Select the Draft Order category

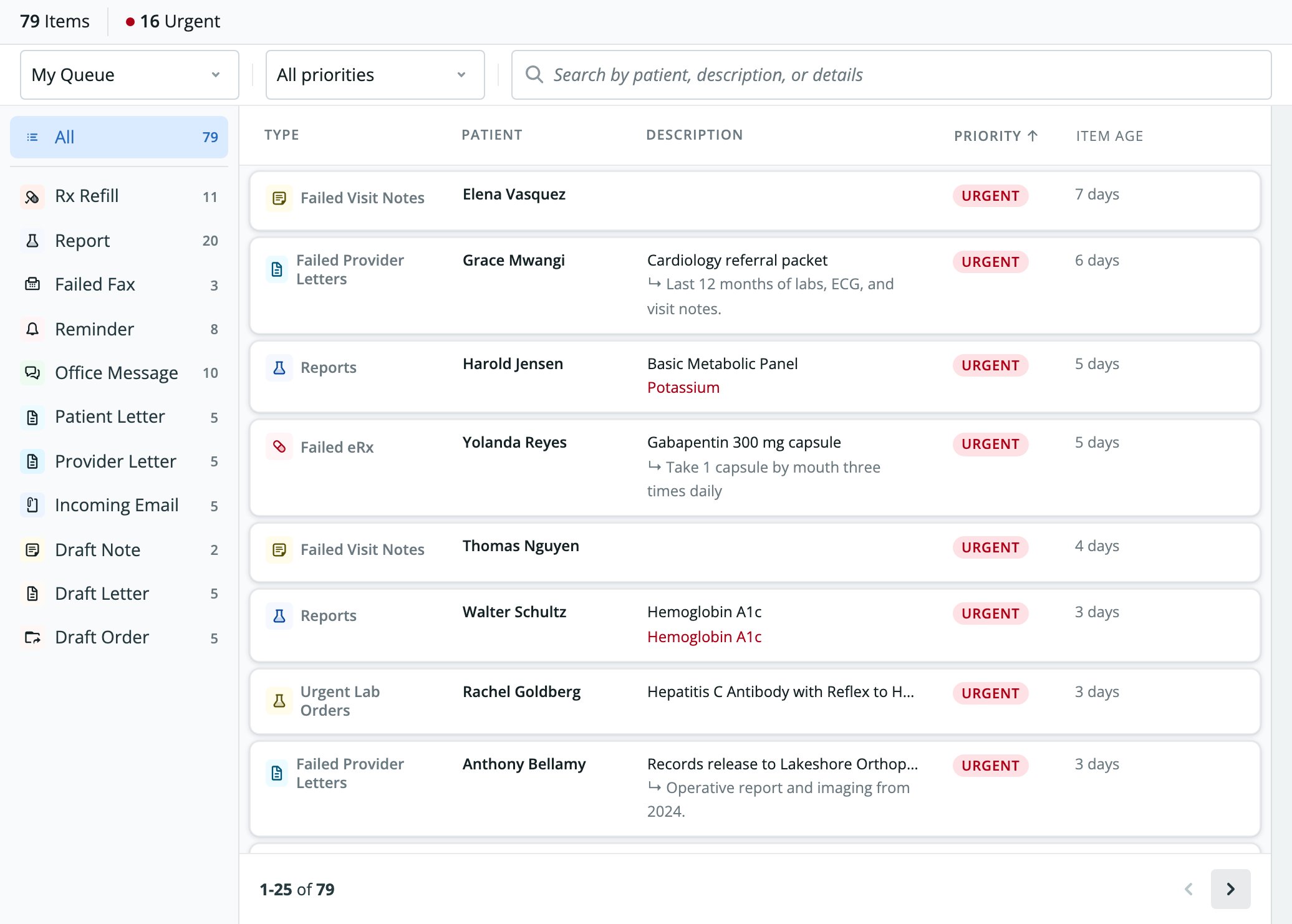click(x=119, y=637)
